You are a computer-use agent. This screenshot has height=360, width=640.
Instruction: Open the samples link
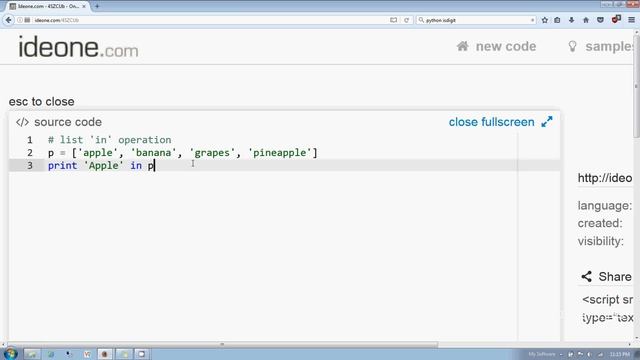[609, 46]
